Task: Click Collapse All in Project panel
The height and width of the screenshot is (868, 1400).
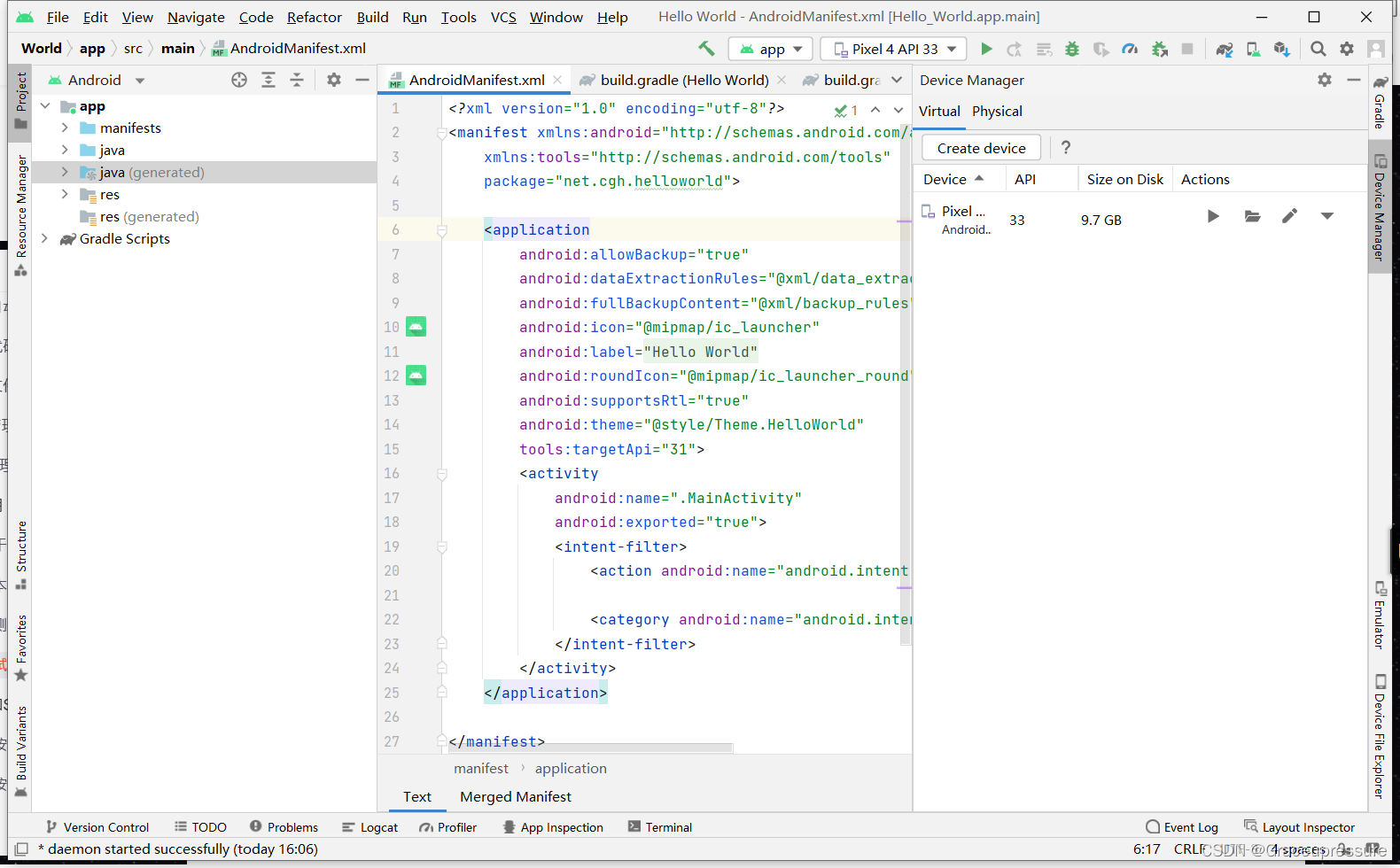Action: [297, 80]
